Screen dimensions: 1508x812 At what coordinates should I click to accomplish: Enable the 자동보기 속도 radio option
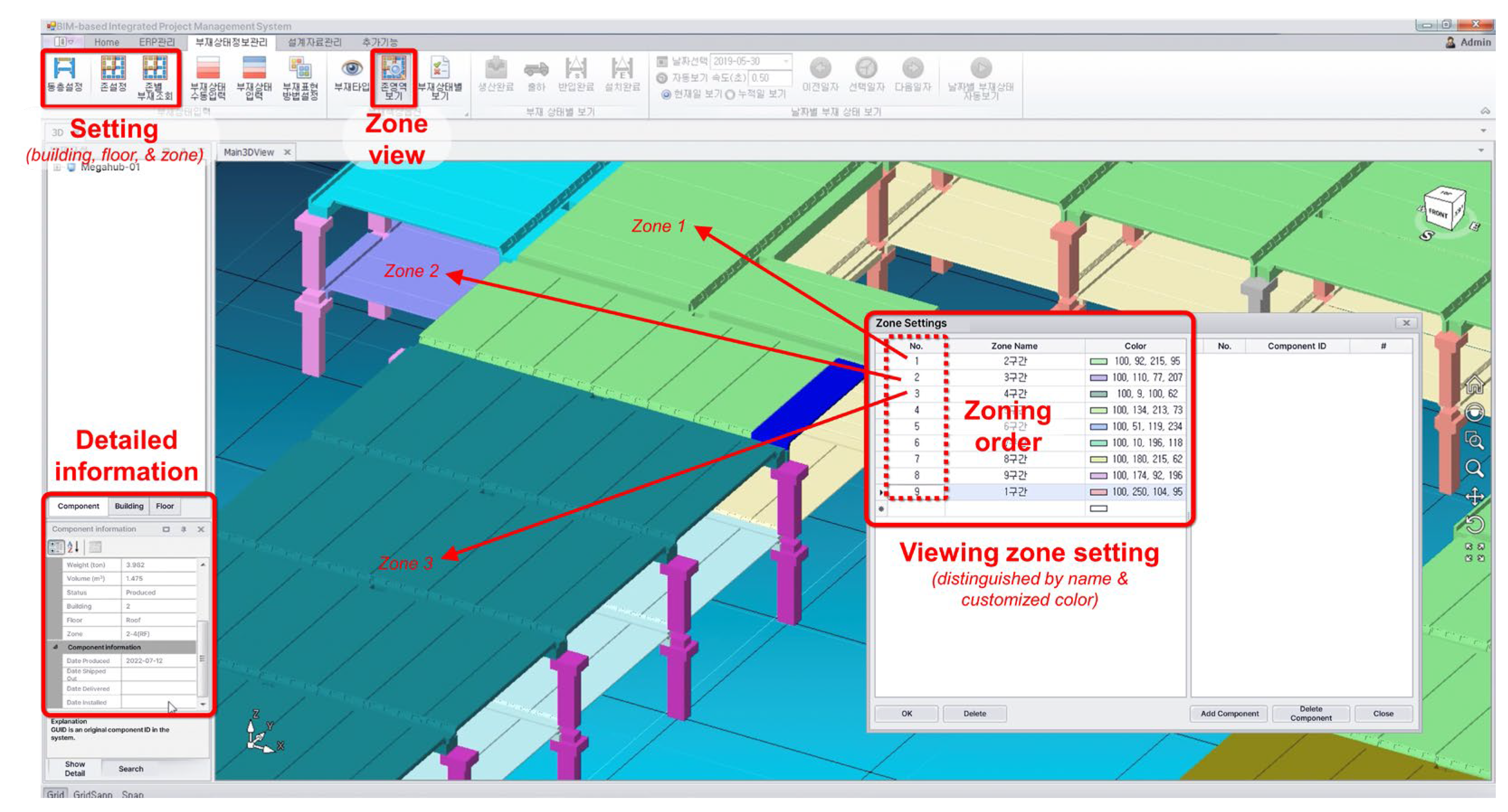coord(662,78)
